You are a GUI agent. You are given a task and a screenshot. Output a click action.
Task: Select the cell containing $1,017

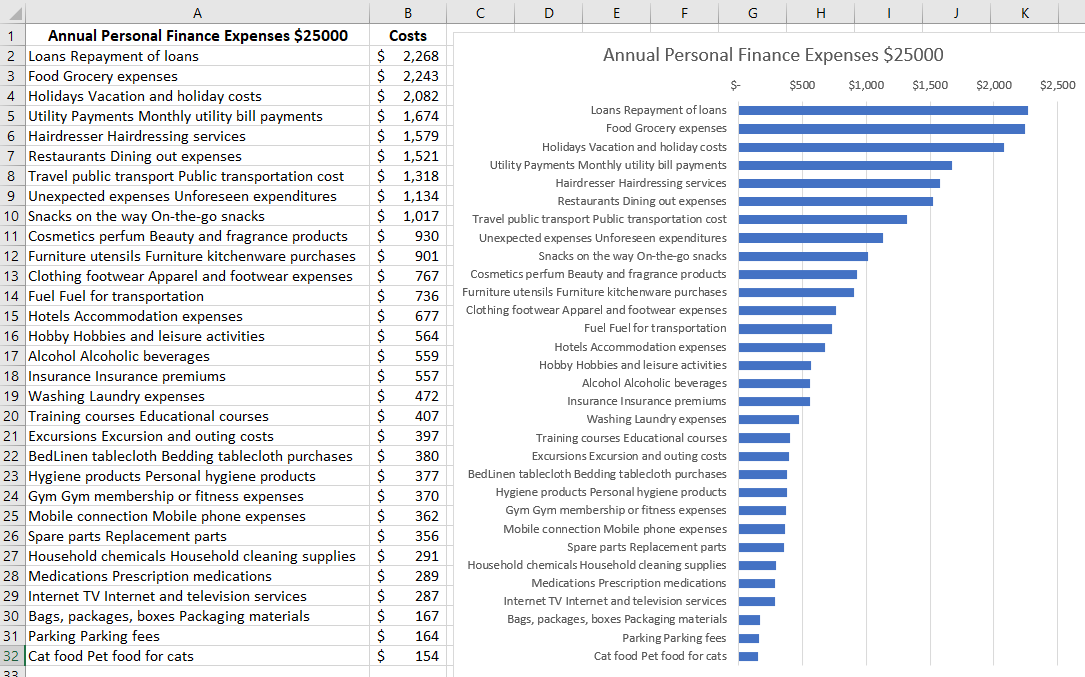(x=408, y=216)
